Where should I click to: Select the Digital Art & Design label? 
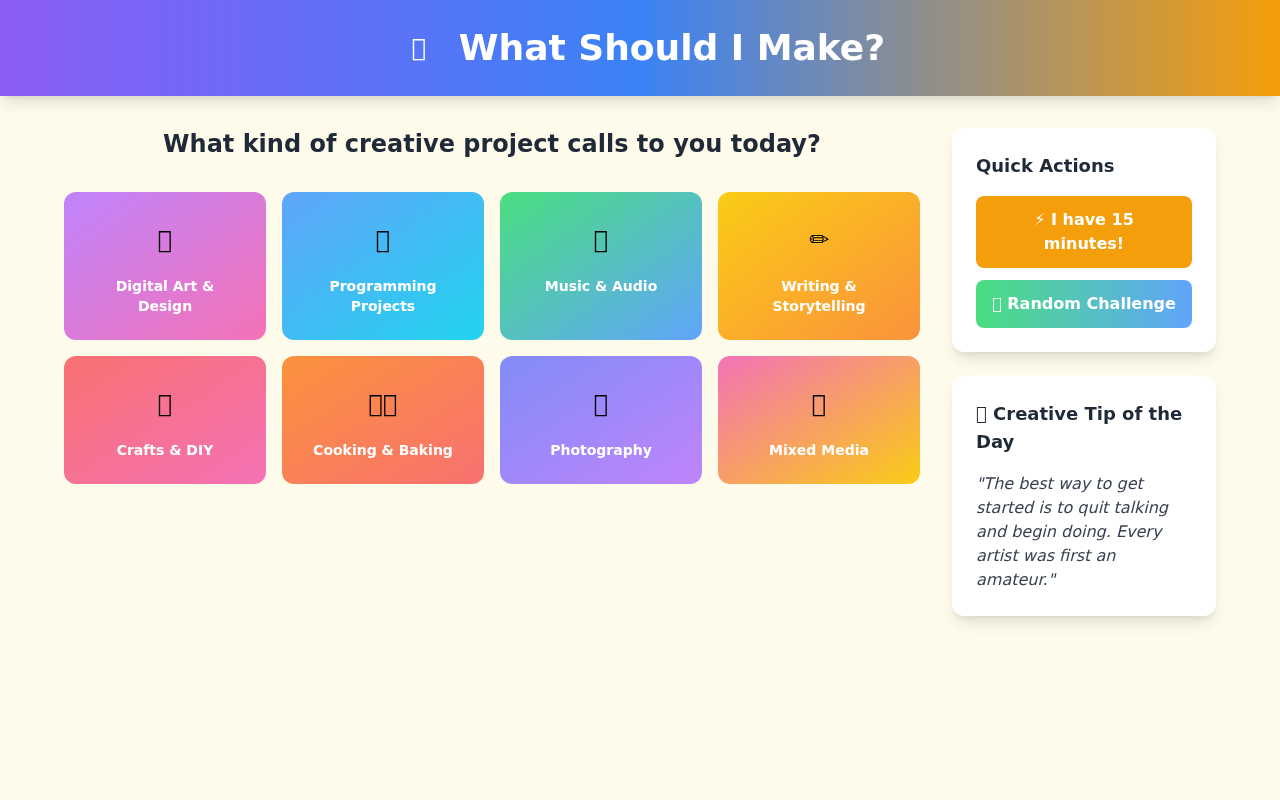coord(165,296)
